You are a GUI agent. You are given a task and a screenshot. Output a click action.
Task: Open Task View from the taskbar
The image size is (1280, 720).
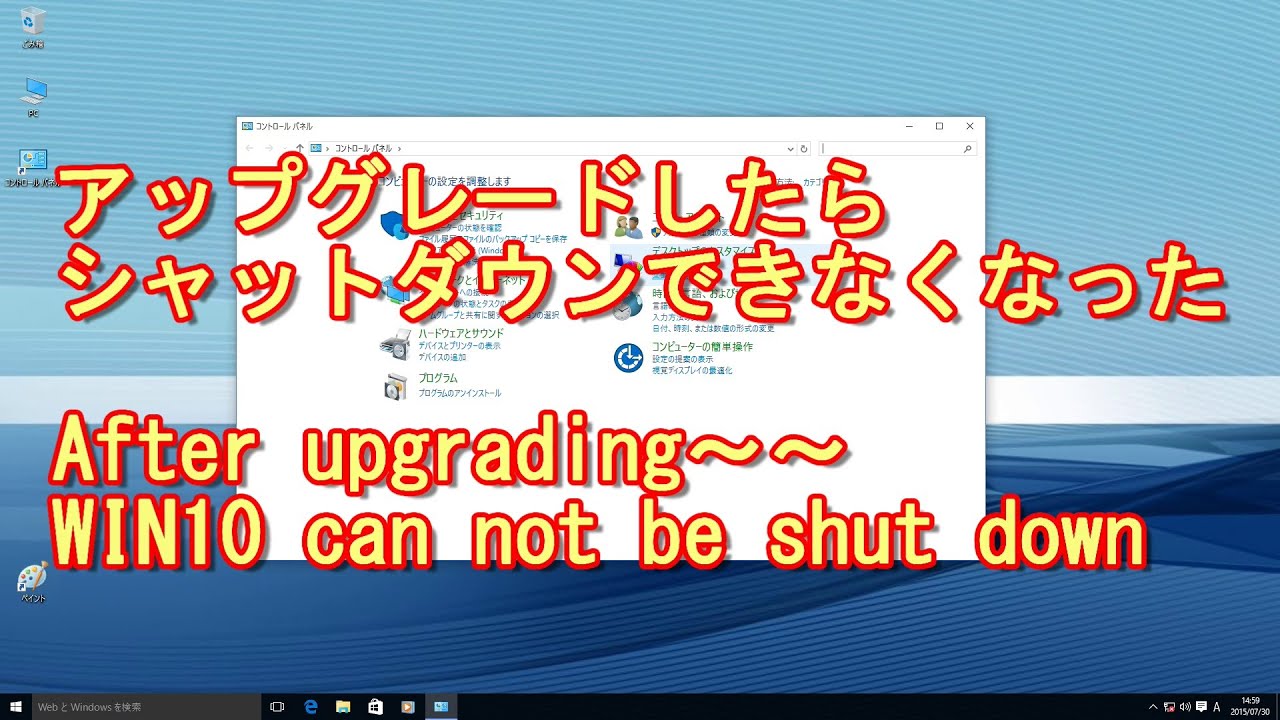pyautogui.click(x=278, y=707)
